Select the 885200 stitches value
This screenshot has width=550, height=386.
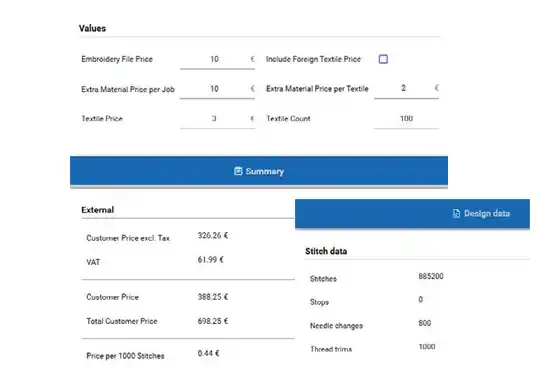pos(431,276)
